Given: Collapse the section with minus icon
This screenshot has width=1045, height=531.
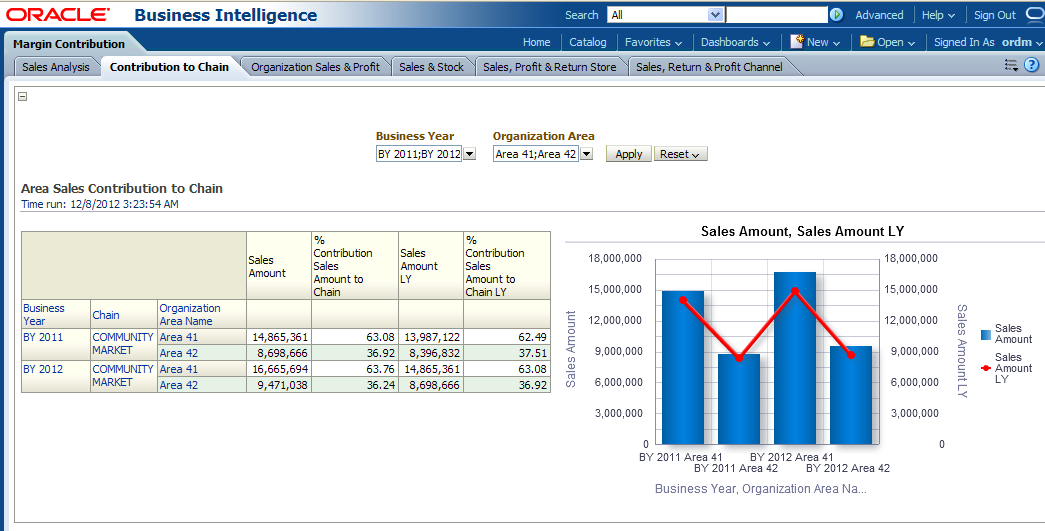Looking at the screenshot, I should [23, 97].
